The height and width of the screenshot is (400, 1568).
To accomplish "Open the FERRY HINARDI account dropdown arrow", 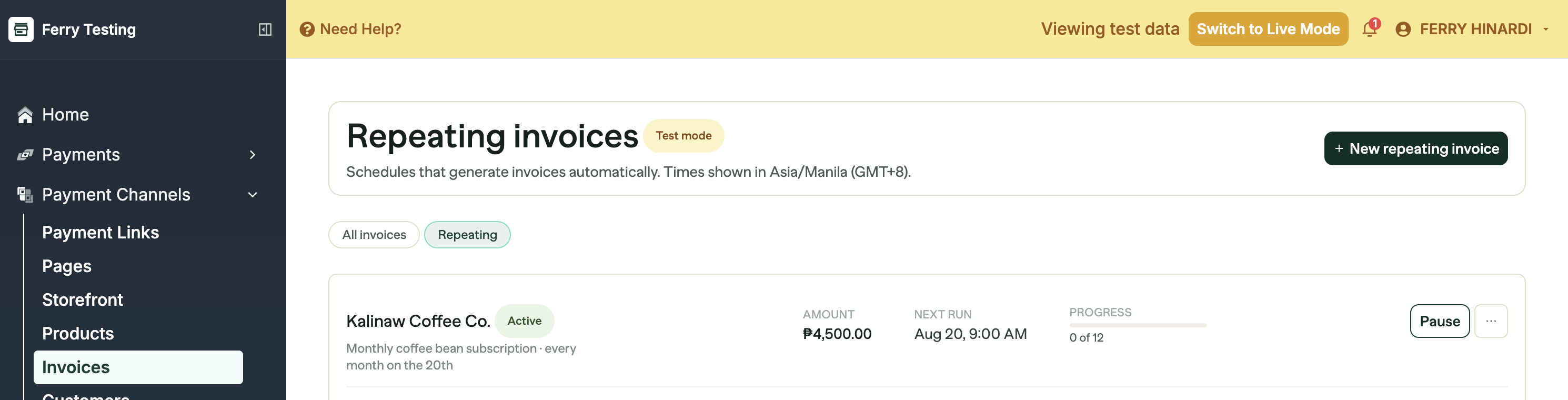I will 1546,29.
